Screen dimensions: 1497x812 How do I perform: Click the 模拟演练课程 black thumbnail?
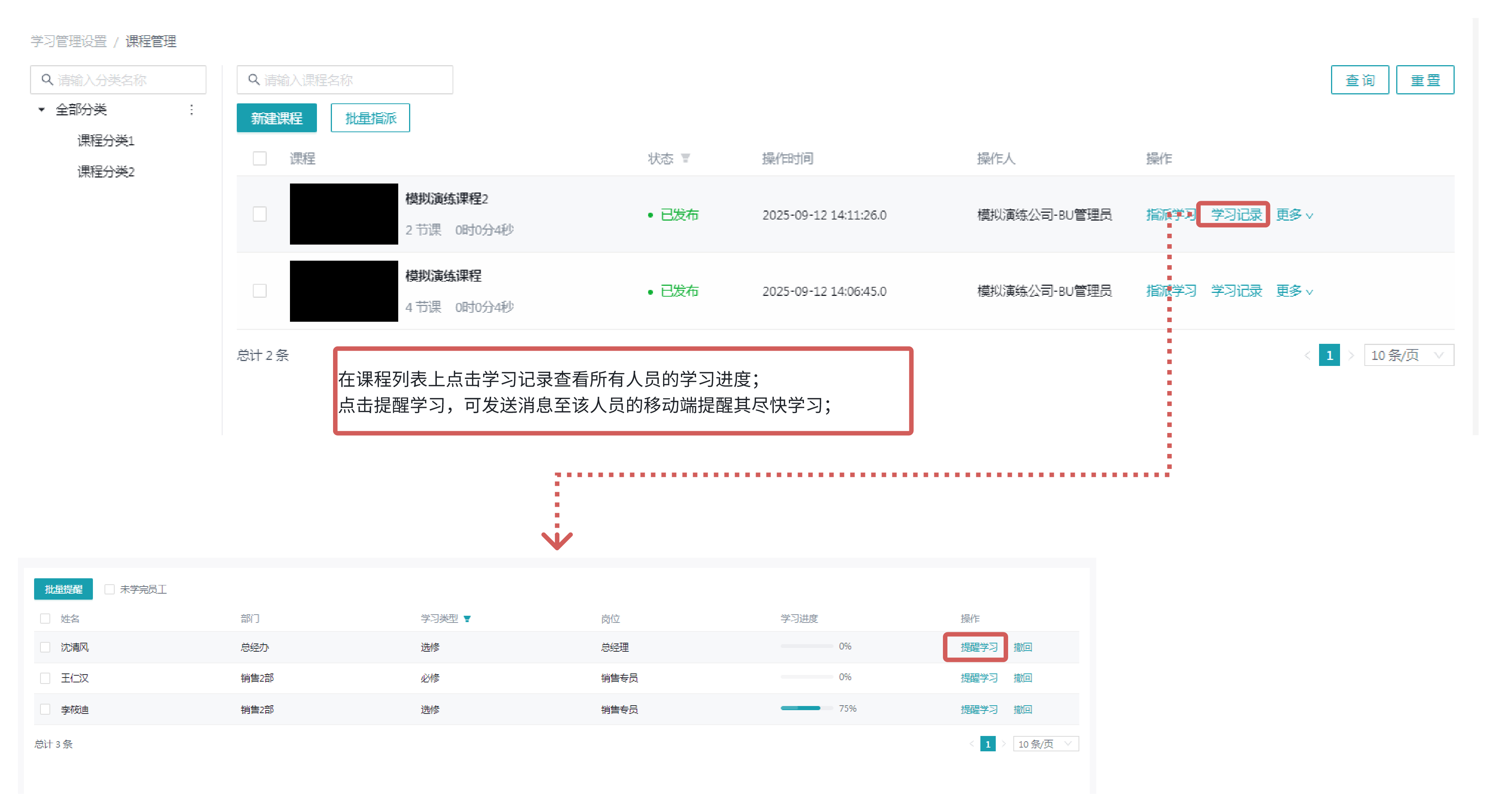pos(344,291)
